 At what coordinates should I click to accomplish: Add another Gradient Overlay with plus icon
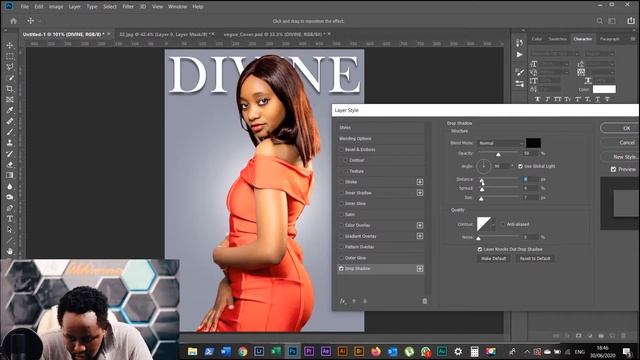click(420, 236)
